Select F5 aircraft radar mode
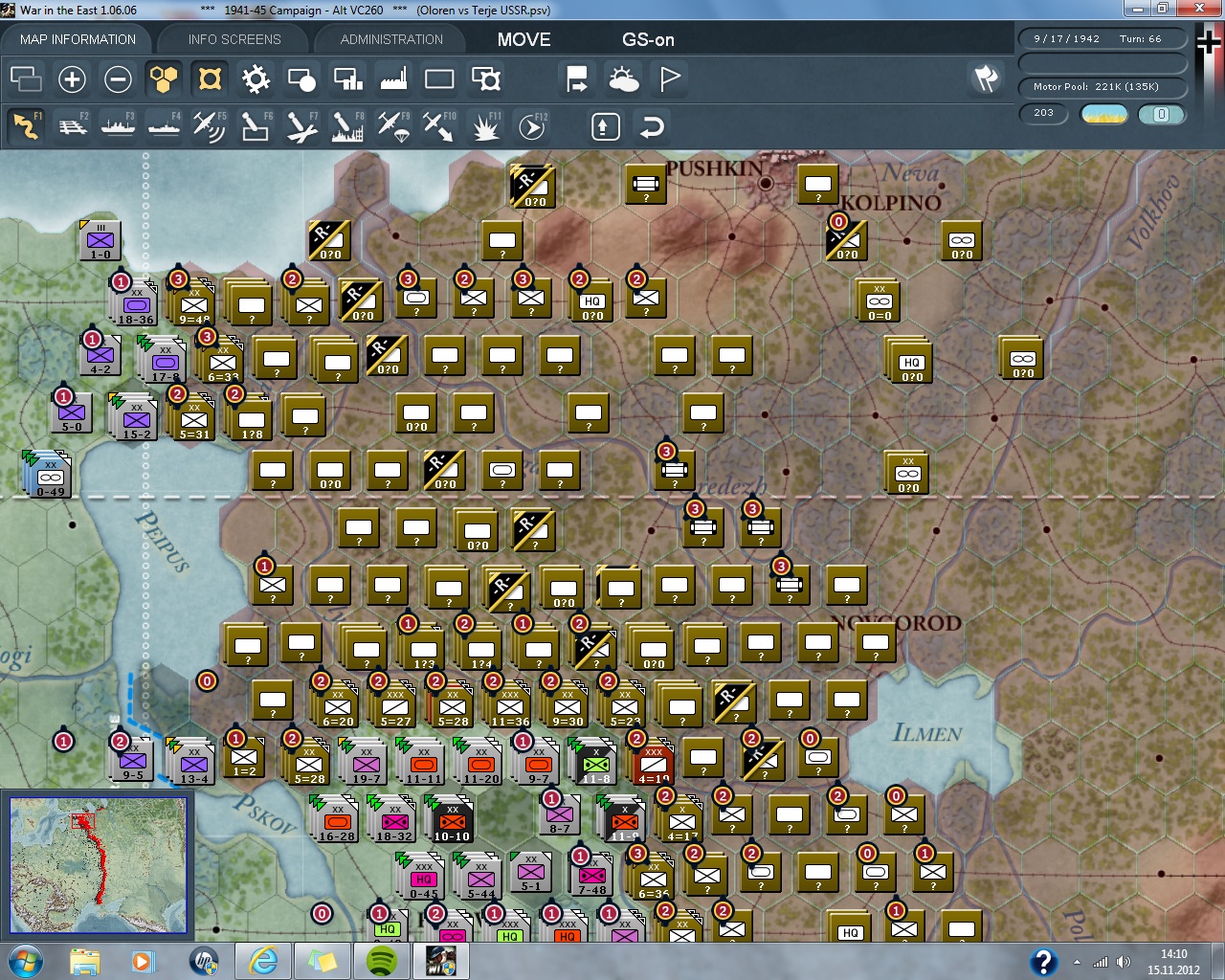1225x980 pixels. pyautogui.click(x=210, y=126)
